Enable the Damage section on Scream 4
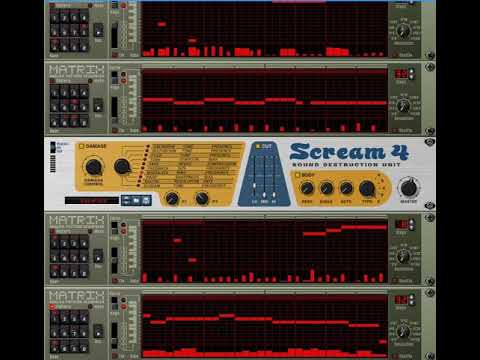The height and width of the screenshot is (360, 480). point(81,146)
